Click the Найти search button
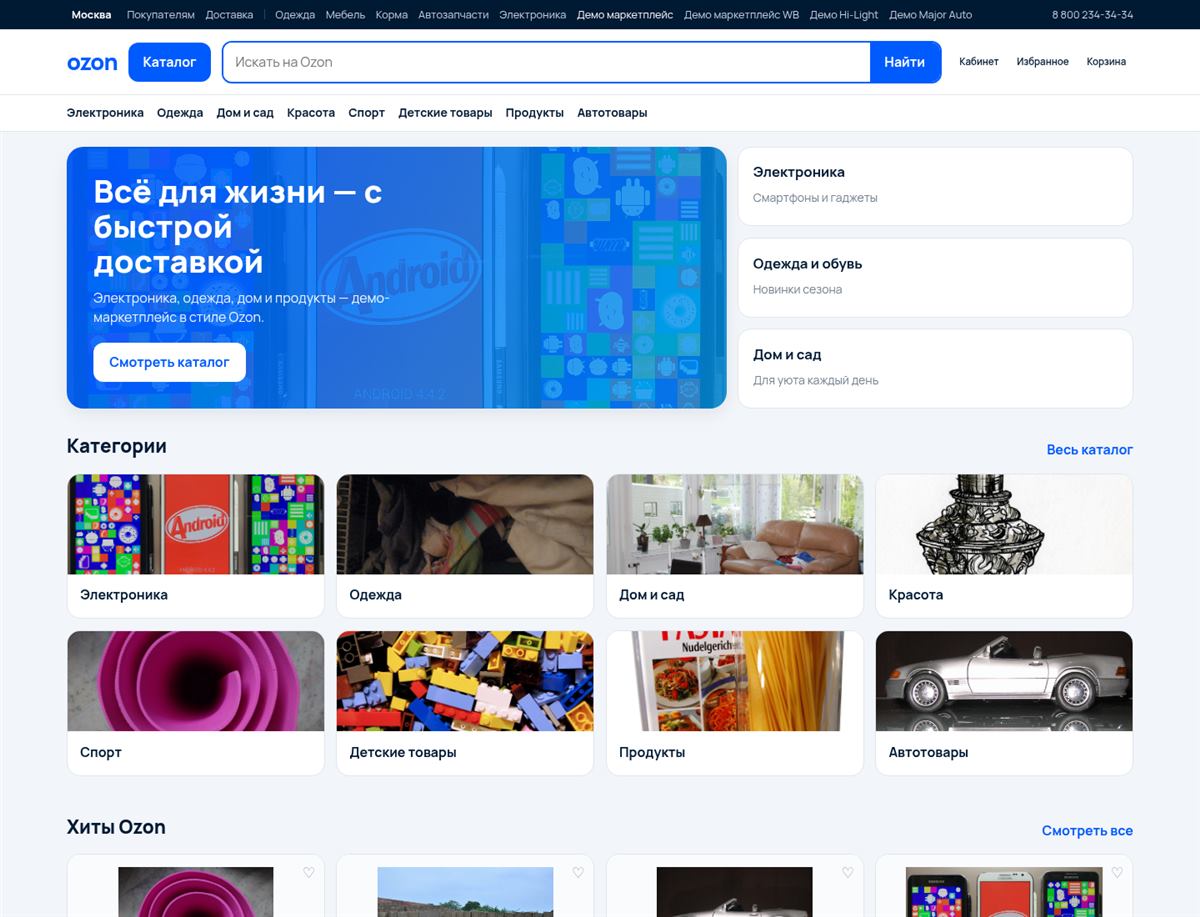The width and height of the screenshot is (1200, 917). [x=904, y=62]
